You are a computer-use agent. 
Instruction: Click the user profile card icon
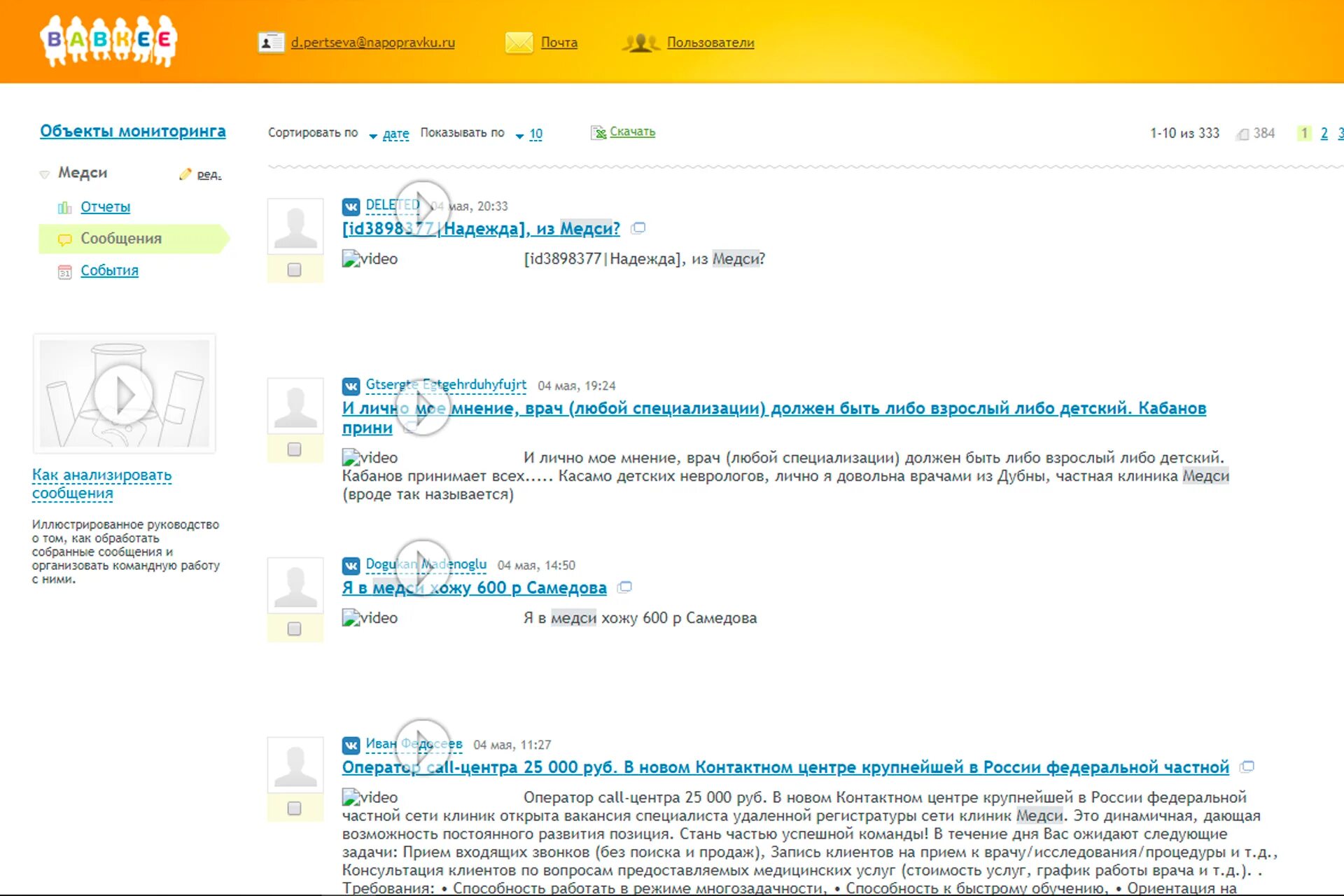[x=271, y=43]
